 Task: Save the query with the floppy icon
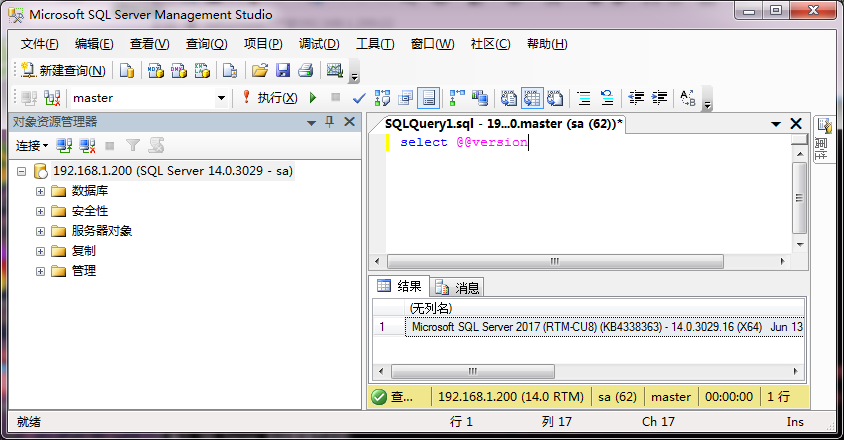pyautogui.click(x=283, y=70)
